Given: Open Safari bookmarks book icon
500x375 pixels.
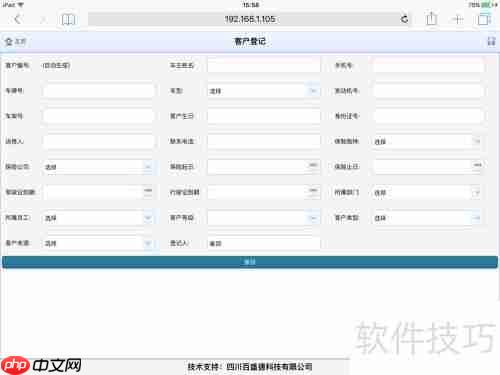Looking at the screenshot, I should [69, 20].
